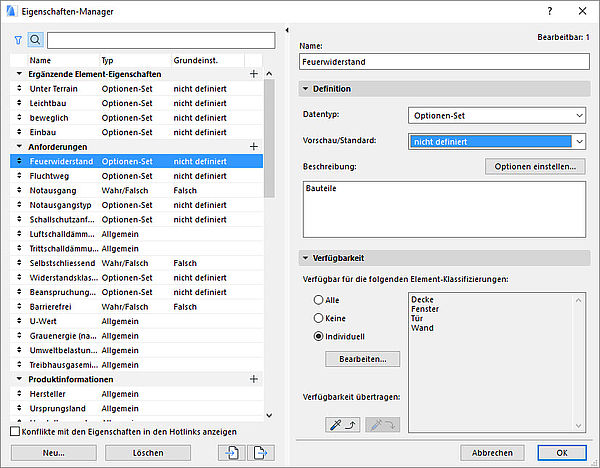Image resolution: width=600 pixels, height=468 pixels.
Task: Click the filter funnel icon
Action: point(17,41)
